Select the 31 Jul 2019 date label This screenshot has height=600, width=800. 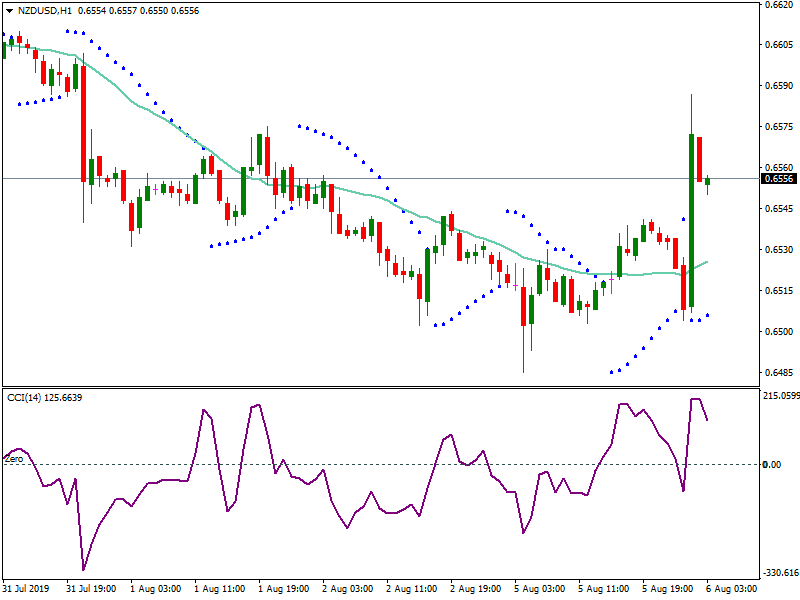(x=28, y=590)
